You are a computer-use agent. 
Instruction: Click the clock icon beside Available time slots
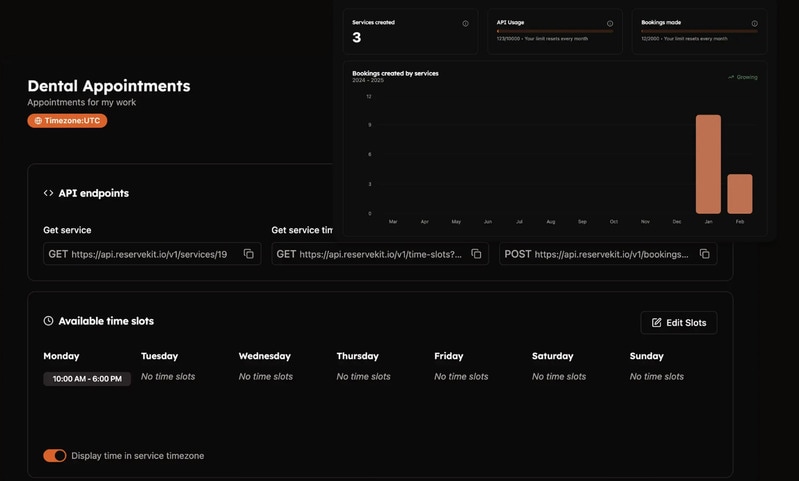[x=48, y=321]
